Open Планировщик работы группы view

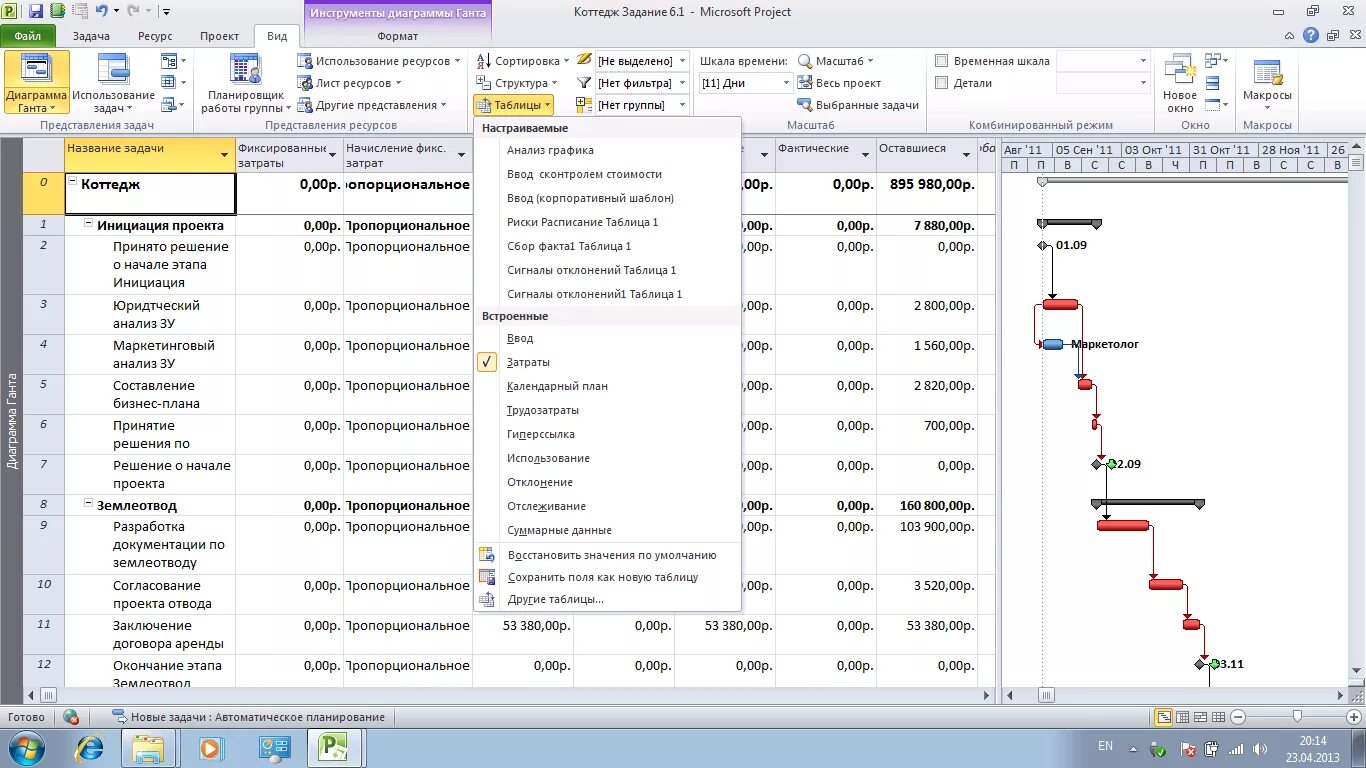coord(246,82)
